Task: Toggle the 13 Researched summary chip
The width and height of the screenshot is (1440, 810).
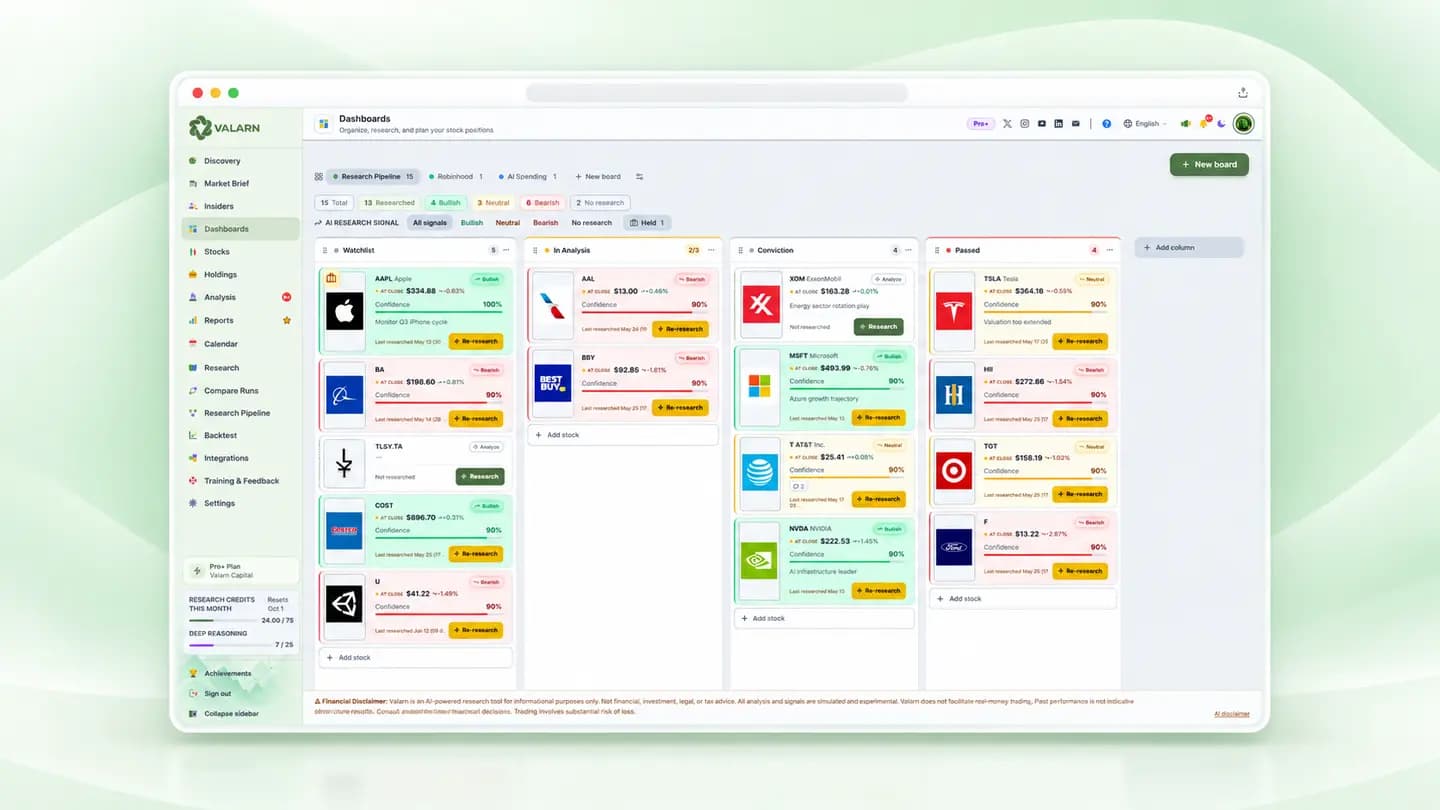Action: [389, 203]
